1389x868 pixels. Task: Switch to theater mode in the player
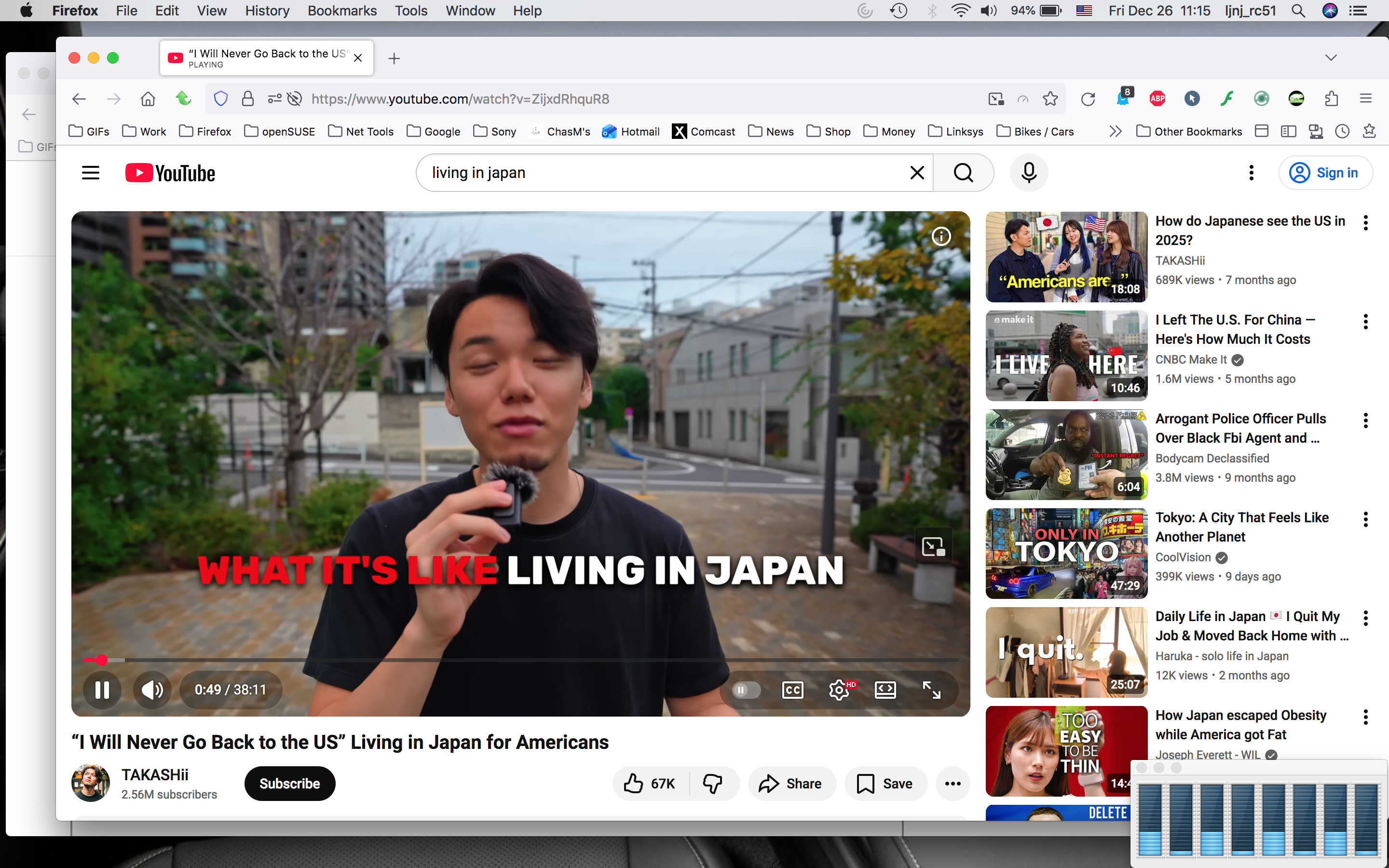pos(885,690)
